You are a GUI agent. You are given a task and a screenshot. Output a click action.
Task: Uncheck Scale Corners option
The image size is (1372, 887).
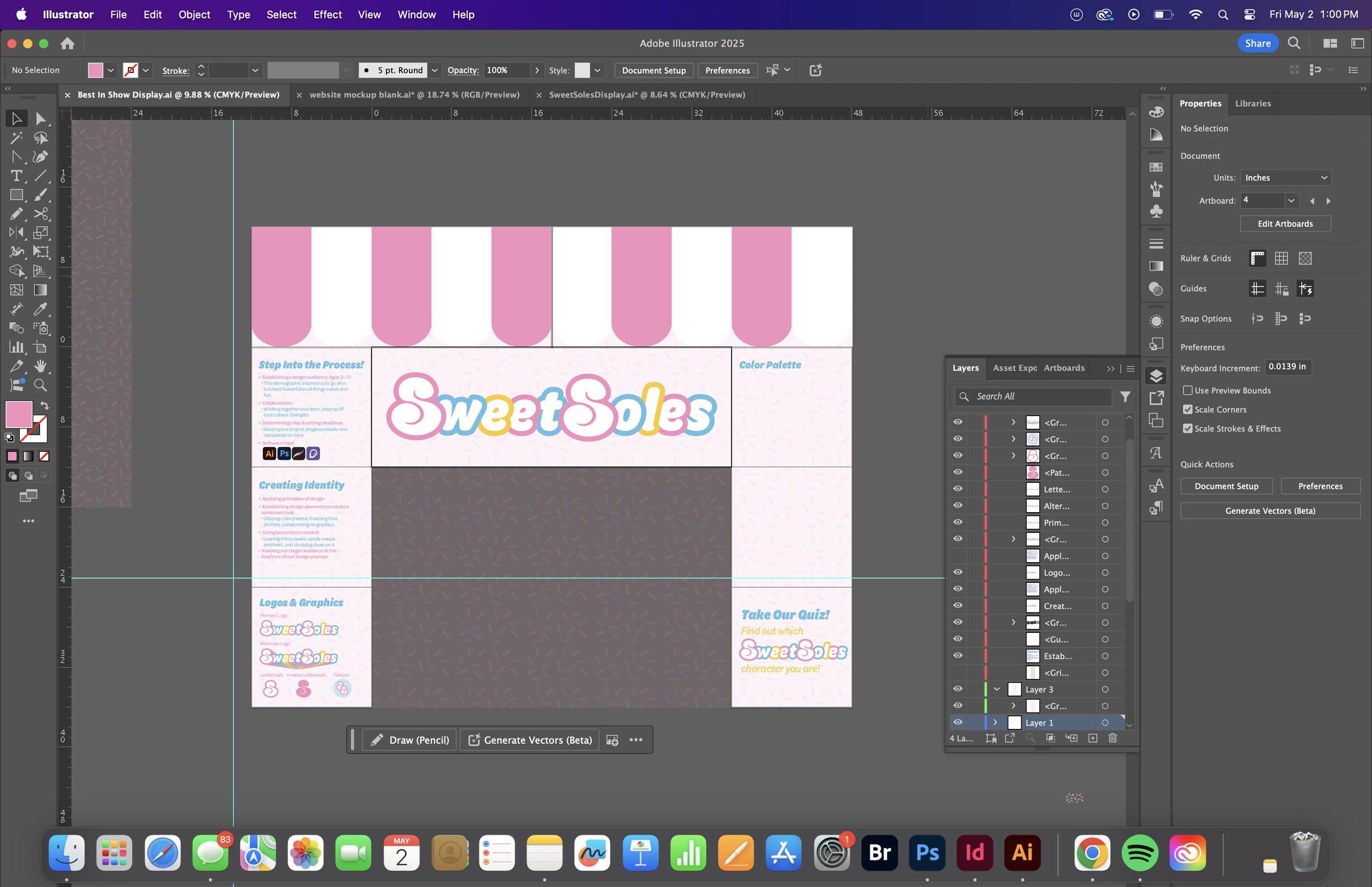pyautogui.click(x=1187, y=409)
